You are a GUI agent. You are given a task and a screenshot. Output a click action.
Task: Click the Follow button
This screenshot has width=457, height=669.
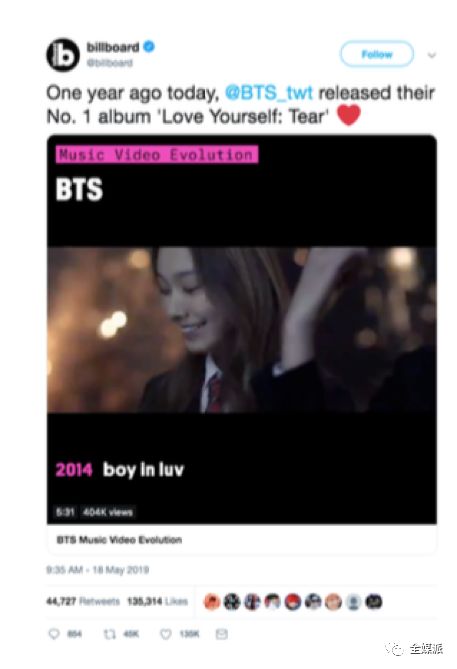pos(377,54)
